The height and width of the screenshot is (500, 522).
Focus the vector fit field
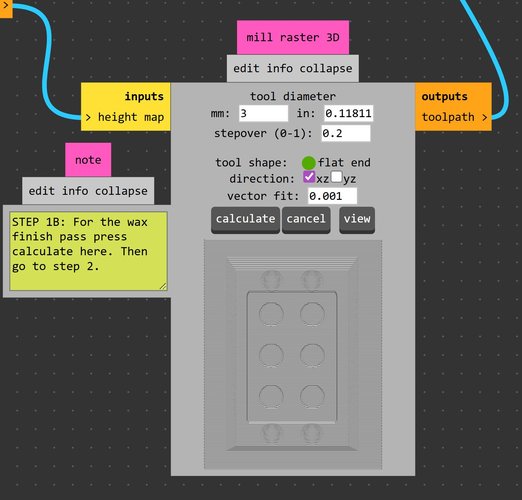pyautogui.click(x=332, y=196)
